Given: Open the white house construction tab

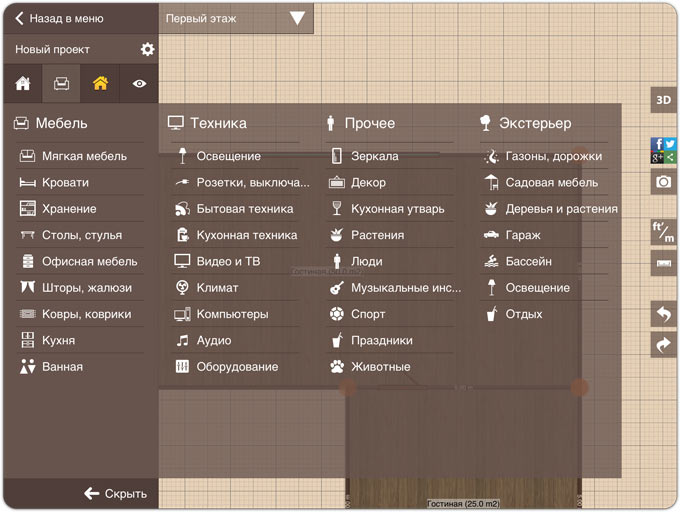Looking at the screenshot, I should (x=22, y=84).
